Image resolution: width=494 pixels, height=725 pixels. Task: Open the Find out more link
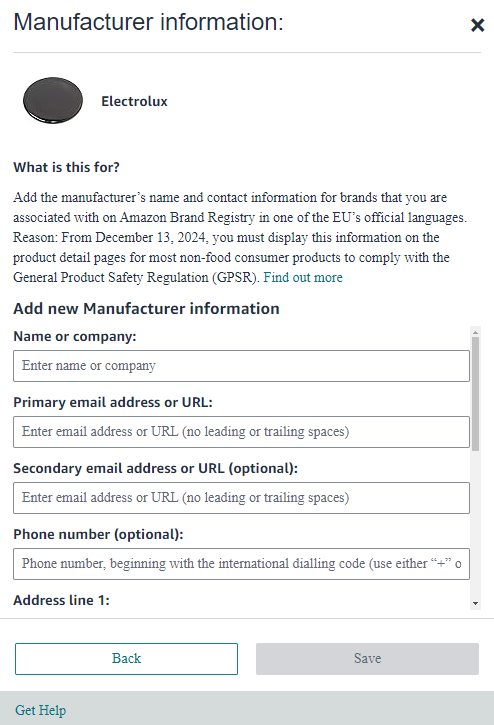point(303,277)
